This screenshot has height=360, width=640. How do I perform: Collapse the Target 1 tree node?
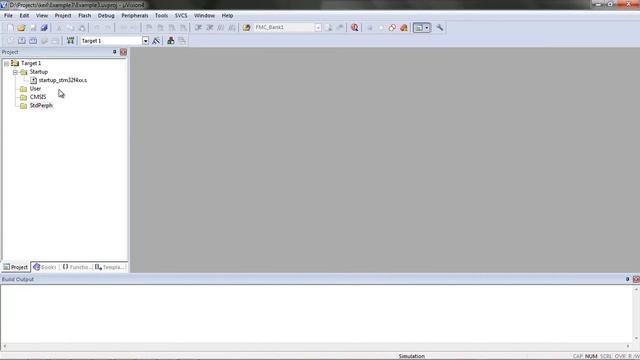(7, 64)
